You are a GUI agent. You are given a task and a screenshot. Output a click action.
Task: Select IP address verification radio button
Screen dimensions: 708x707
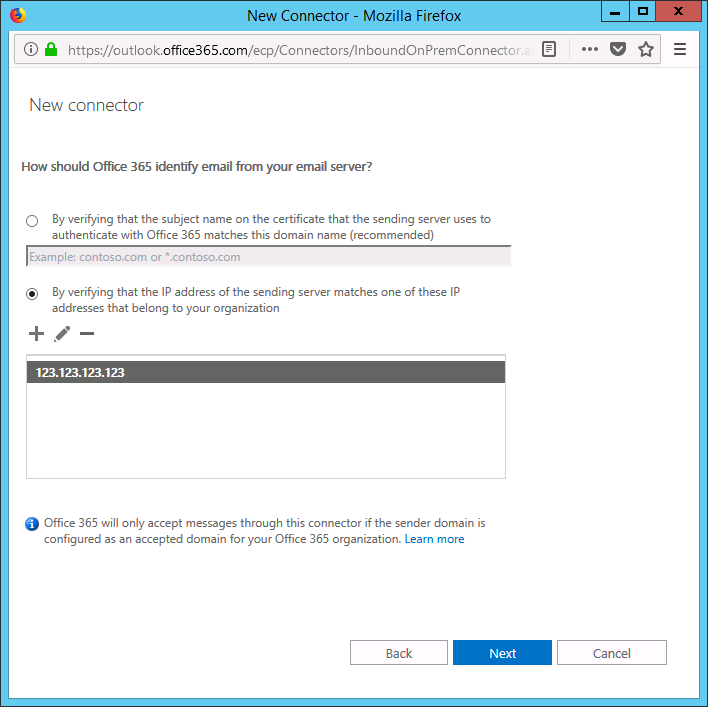pos(32,294)
